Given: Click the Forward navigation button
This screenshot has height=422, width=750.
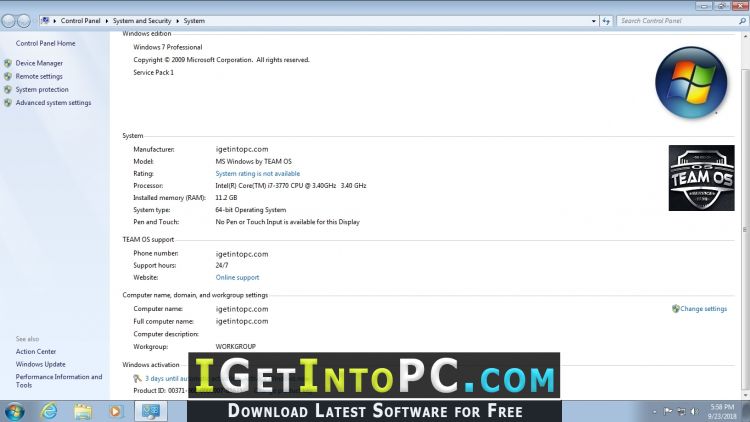Looking at the screenshot, I should point(24,21).
